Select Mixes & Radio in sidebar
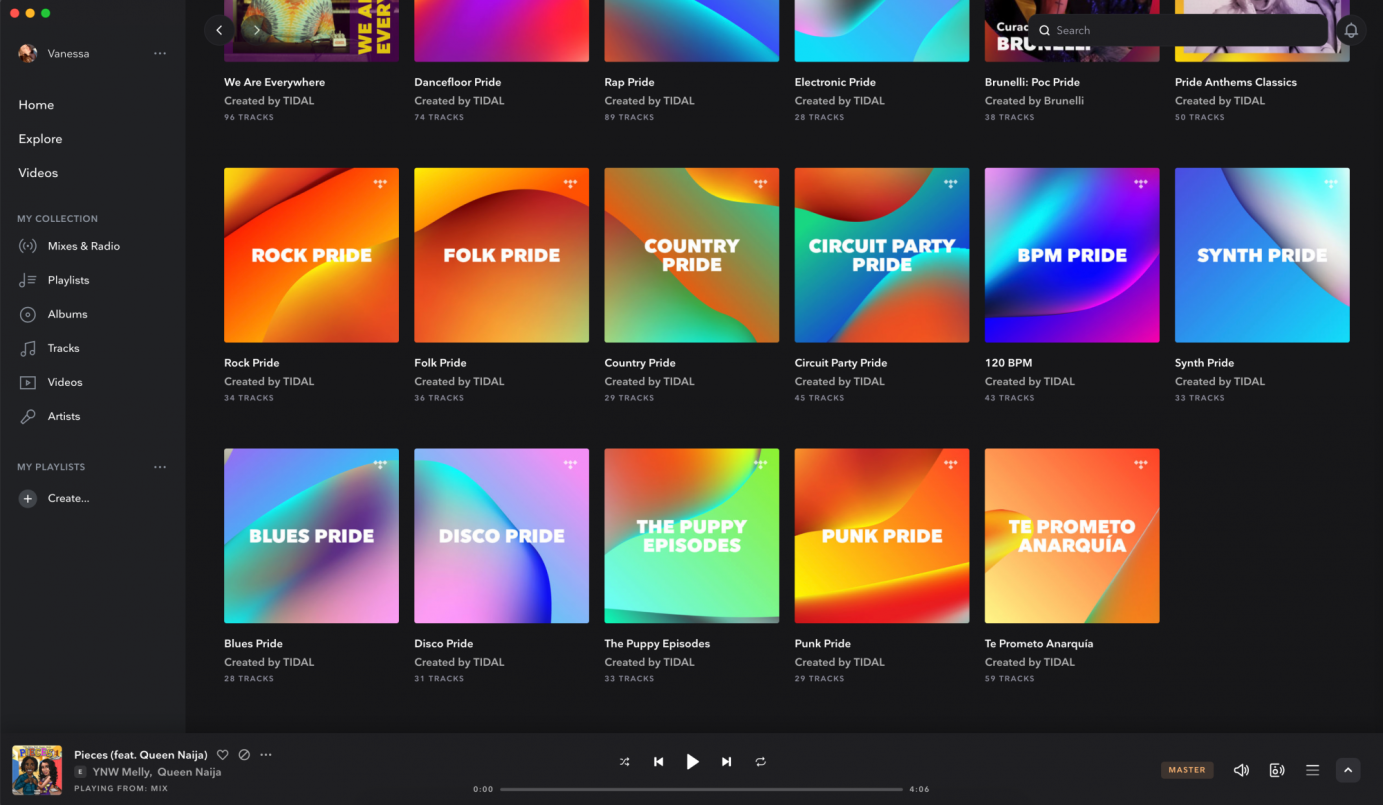The width and height of the screenshot is (1383, 805). (79, 245)
